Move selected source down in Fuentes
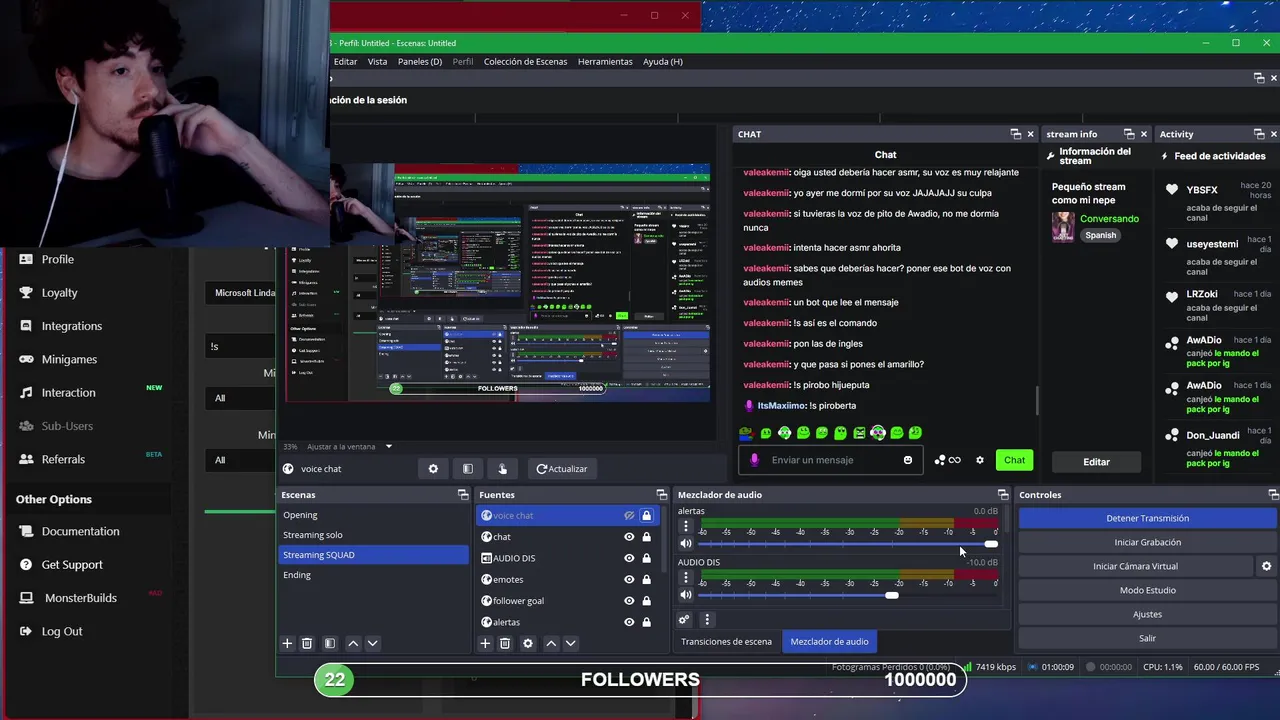 pos(570,643)
